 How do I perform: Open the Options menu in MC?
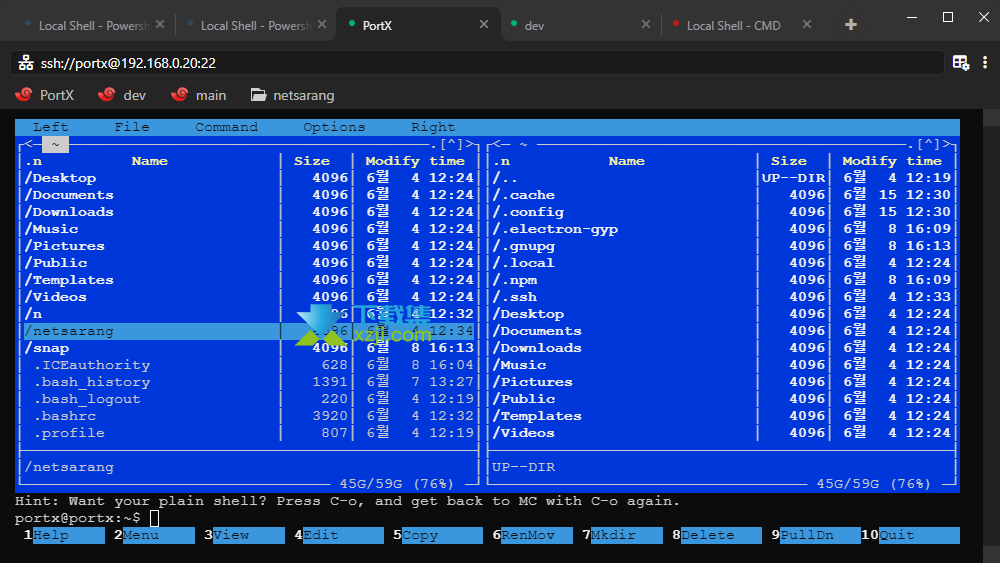click(334, 127)
